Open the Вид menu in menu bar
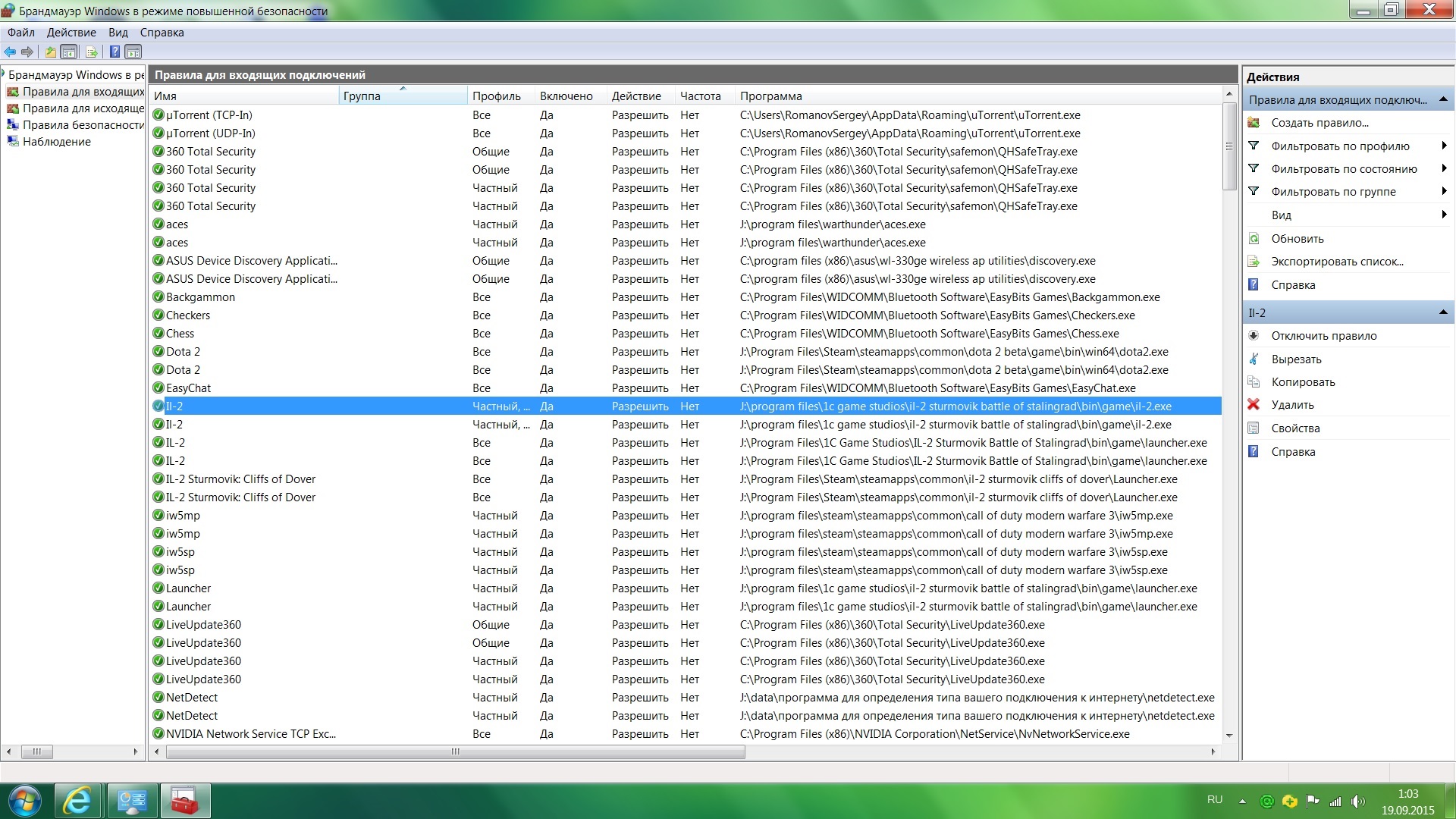Screen dimensions: 1456x819 118,33
